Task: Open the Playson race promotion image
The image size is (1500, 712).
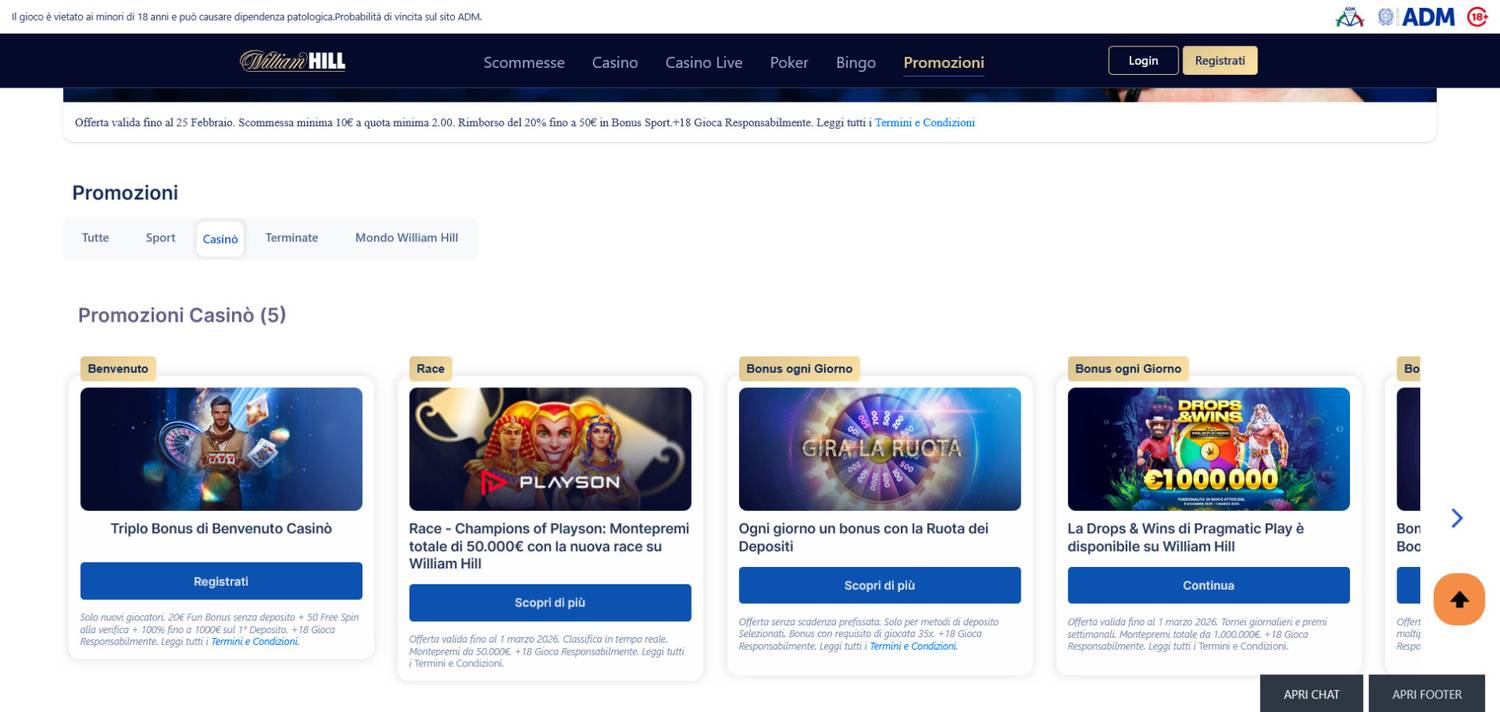Action: click(550, 448)
